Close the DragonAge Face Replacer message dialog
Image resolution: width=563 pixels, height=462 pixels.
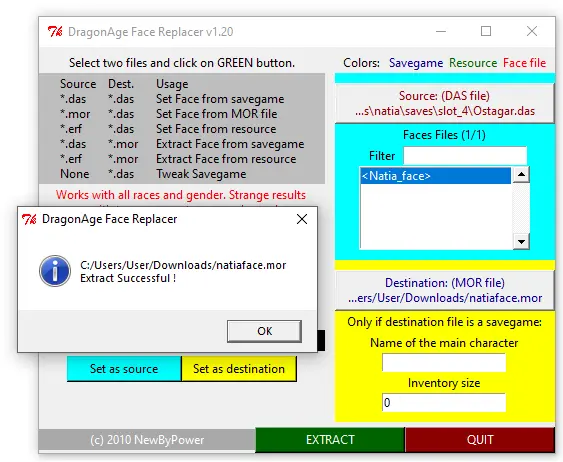click(x=302, y=219)
